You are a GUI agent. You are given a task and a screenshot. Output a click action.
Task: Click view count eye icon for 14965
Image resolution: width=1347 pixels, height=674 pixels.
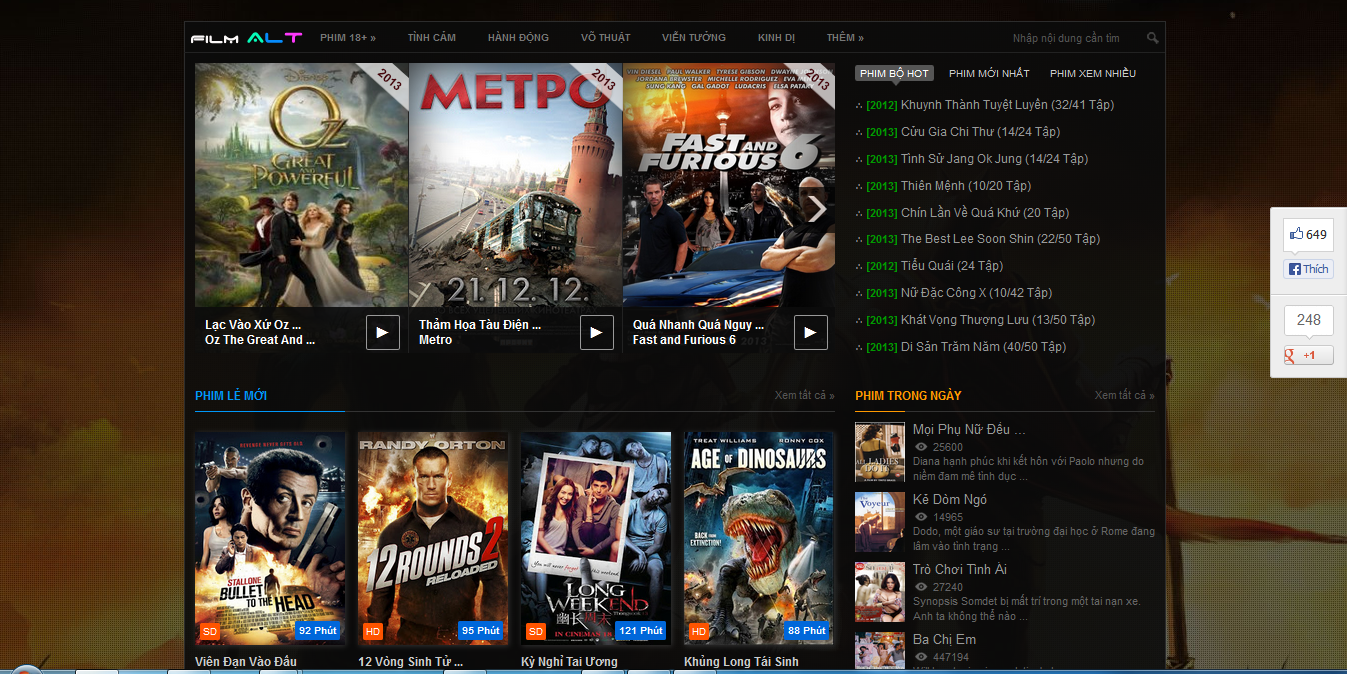pyautogui.click(x=921, y=517)
